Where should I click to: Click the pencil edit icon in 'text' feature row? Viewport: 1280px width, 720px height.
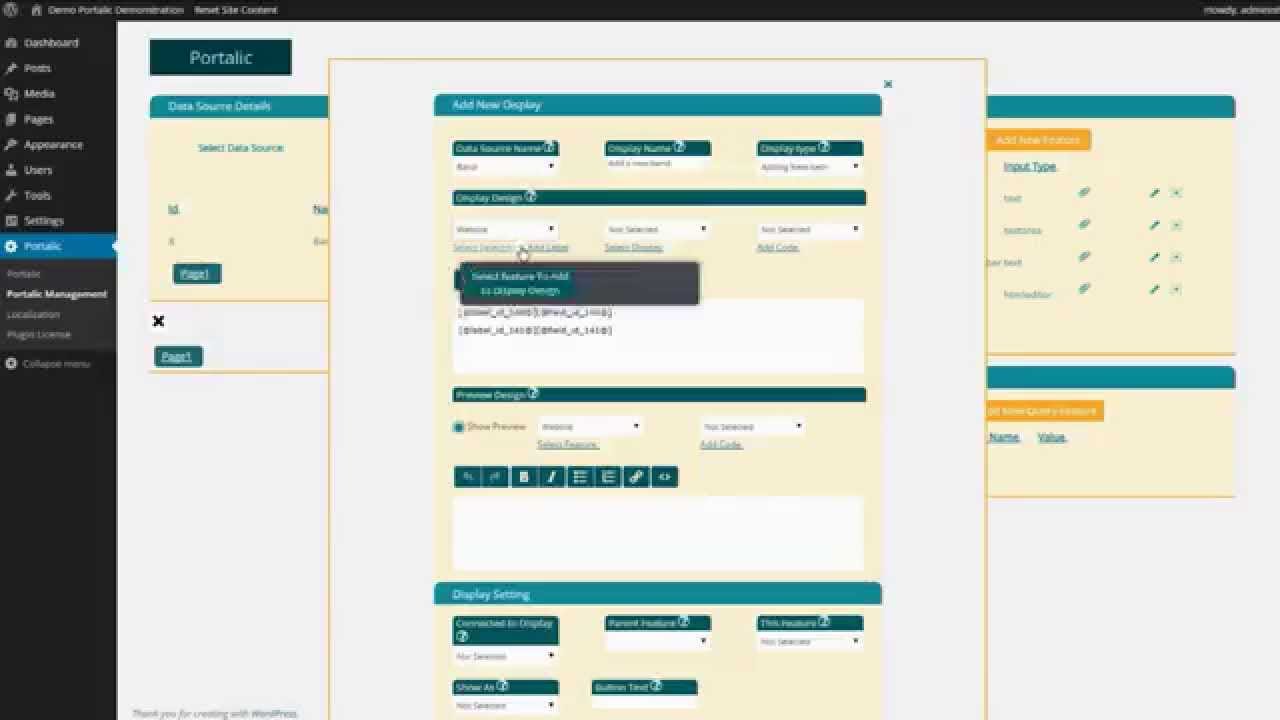click(1154, 192)
